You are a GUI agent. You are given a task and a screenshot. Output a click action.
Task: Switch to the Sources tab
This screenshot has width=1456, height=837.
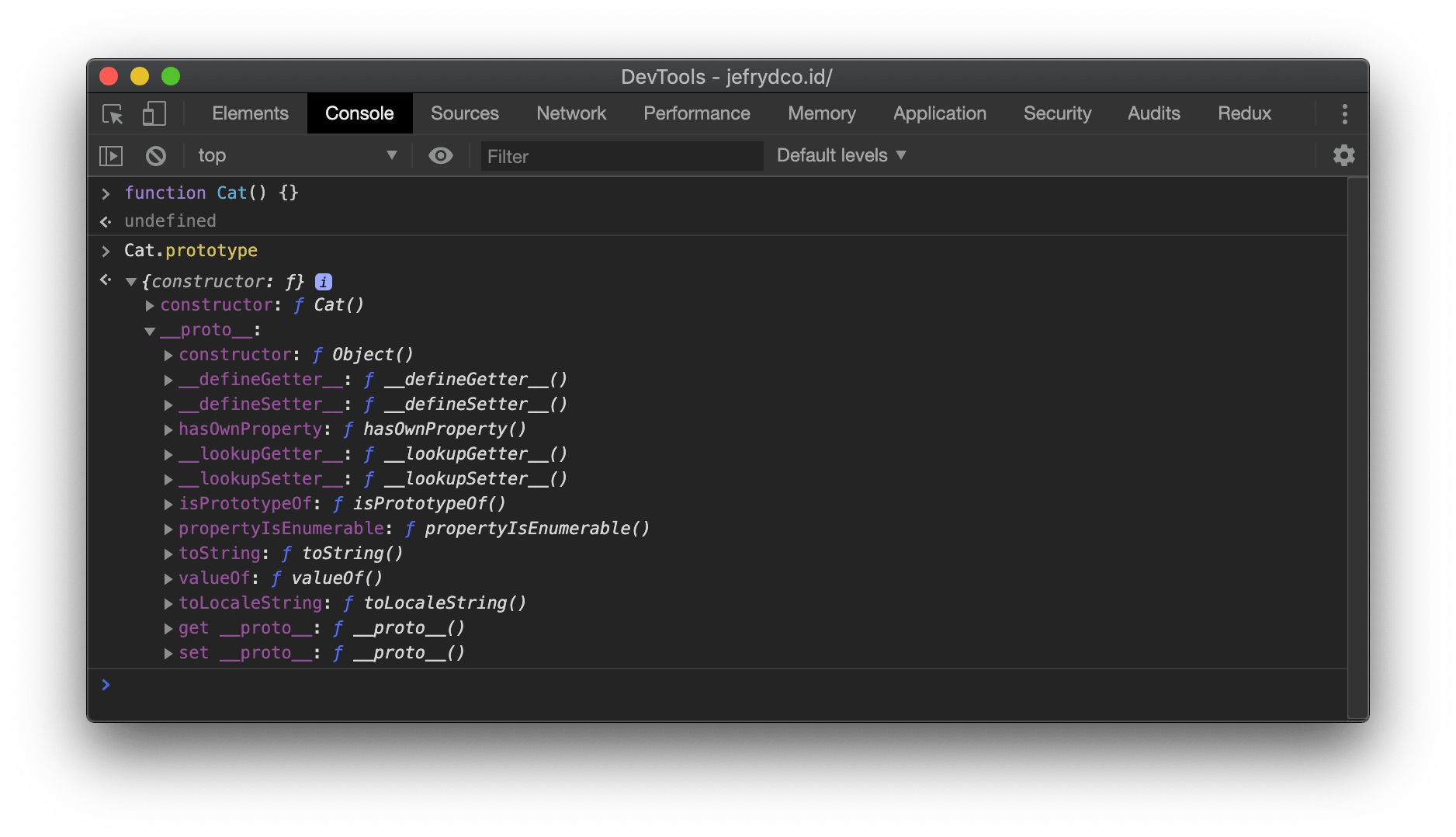pyautogui.click(x=465, y=113)
